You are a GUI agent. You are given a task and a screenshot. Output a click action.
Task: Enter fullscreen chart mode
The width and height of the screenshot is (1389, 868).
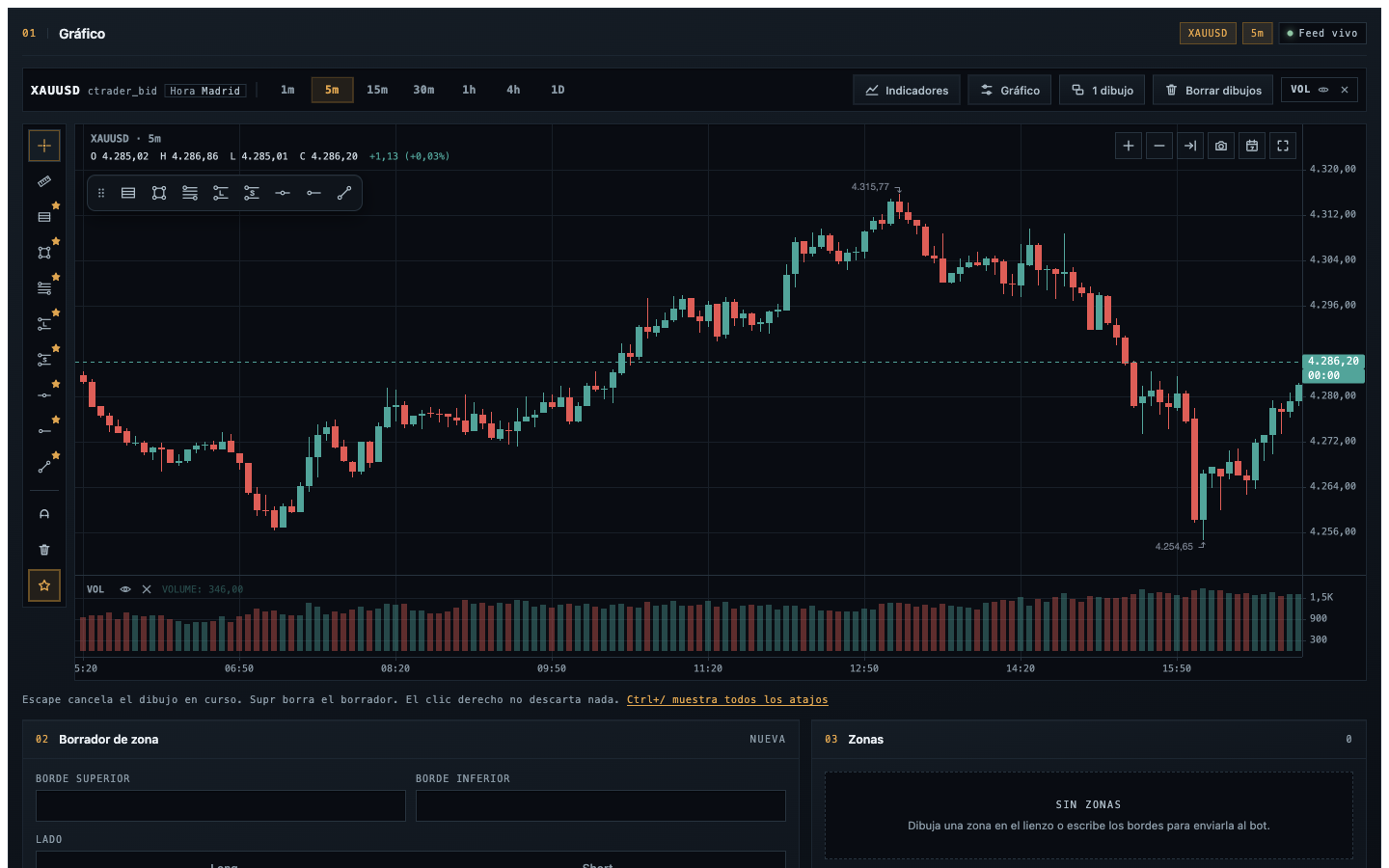(x=1283, y=146)
